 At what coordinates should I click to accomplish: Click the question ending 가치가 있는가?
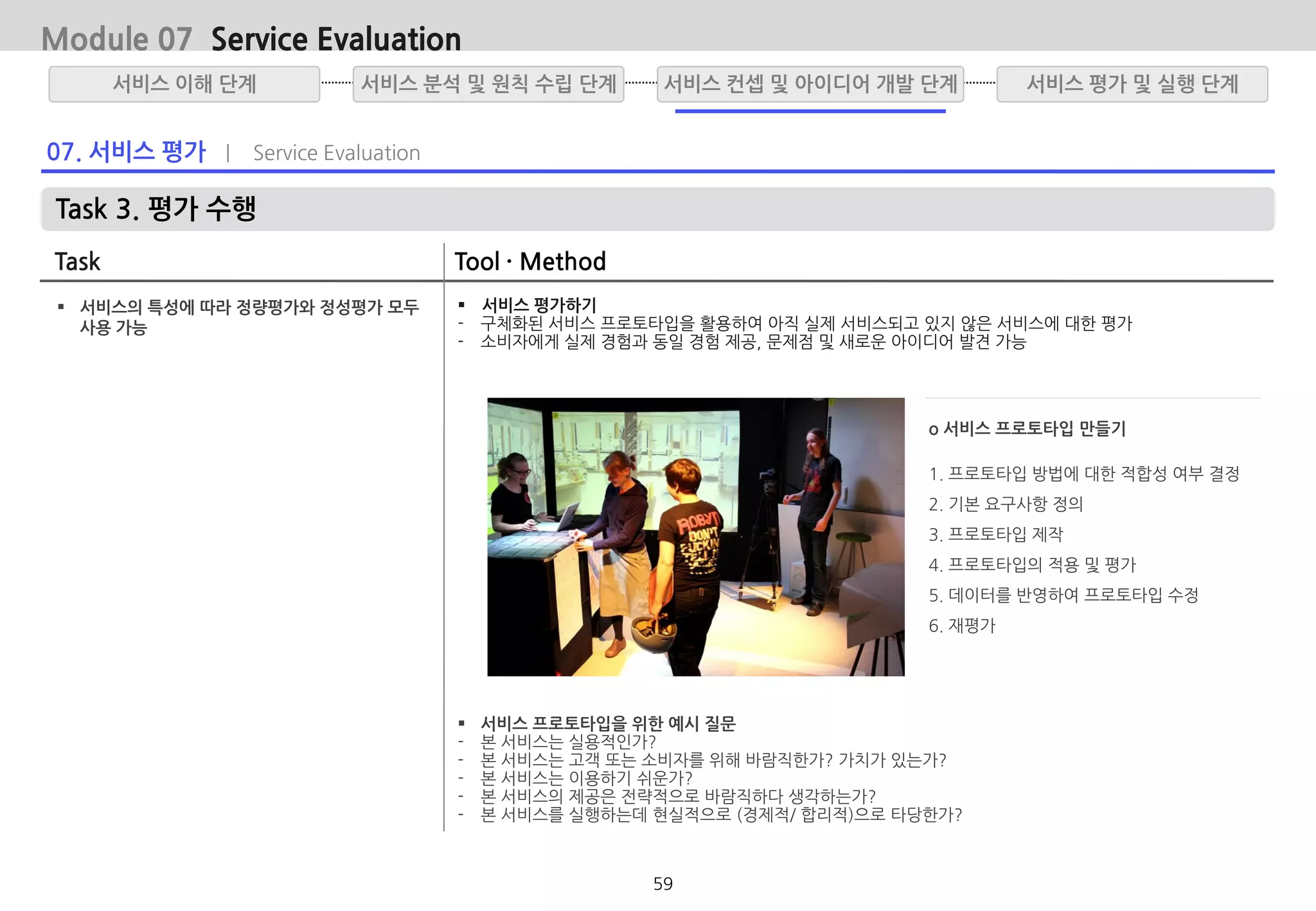[x=713, y=760]
